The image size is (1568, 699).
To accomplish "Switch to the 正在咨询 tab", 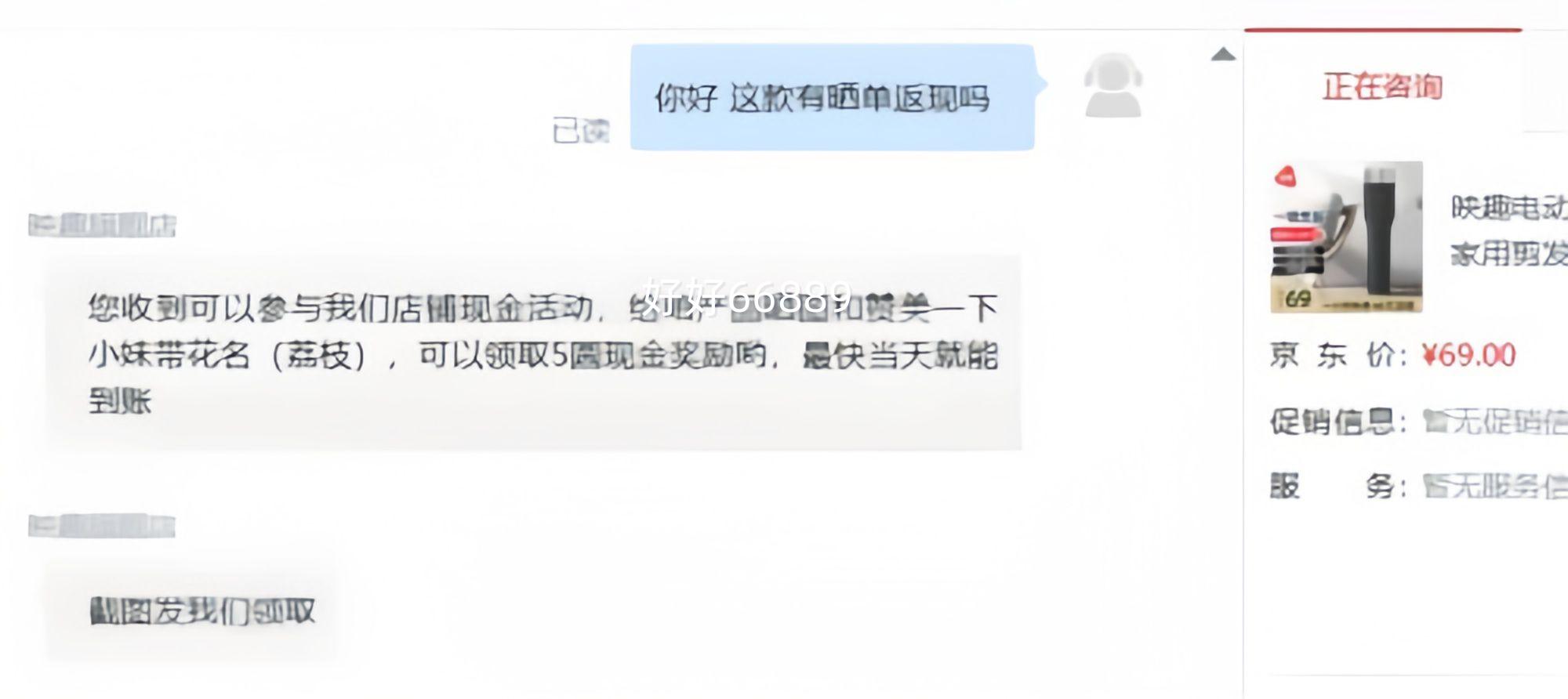I will click(x=1383, y=86).
